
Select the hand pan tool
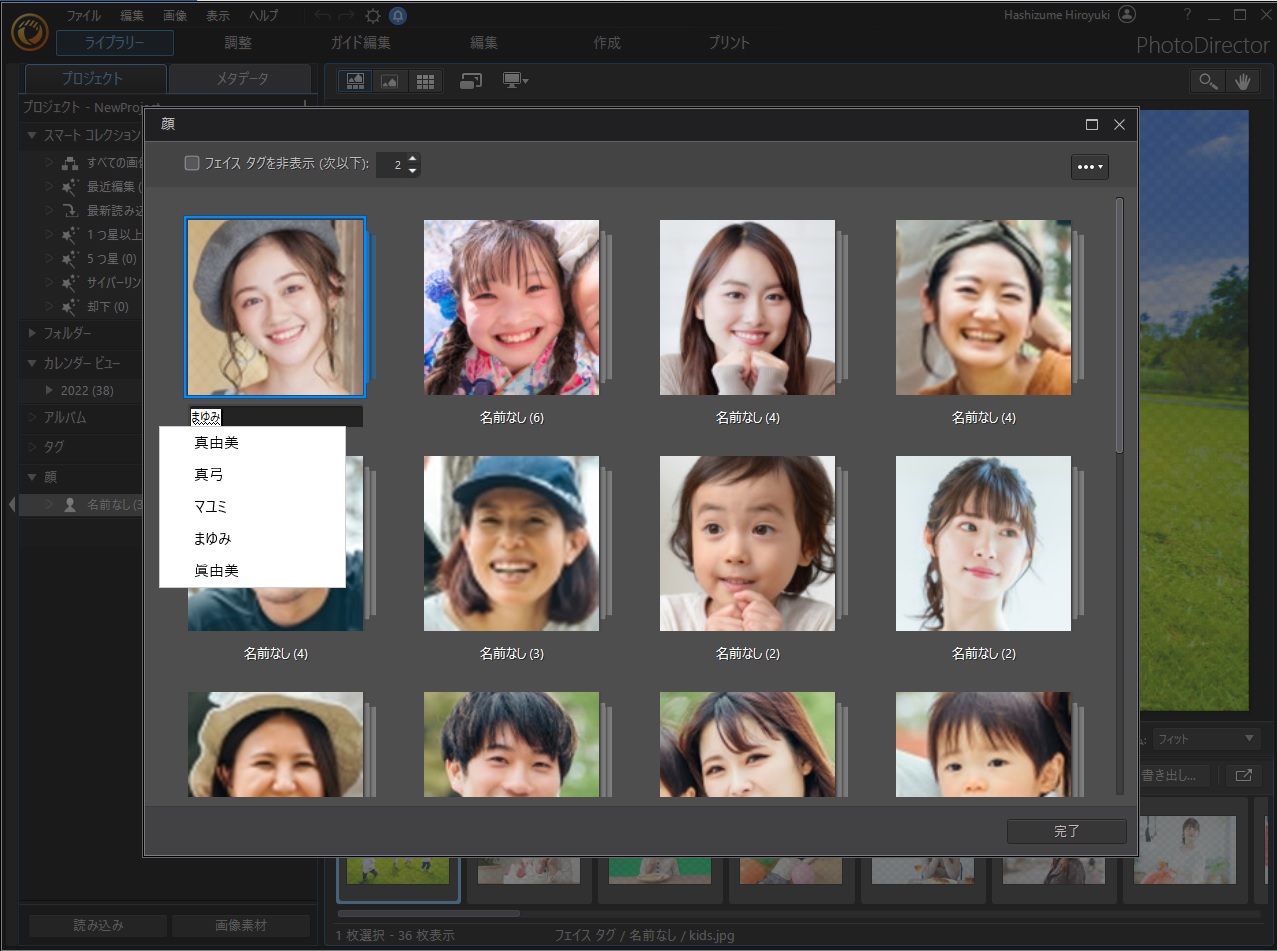pos(1243,82)
